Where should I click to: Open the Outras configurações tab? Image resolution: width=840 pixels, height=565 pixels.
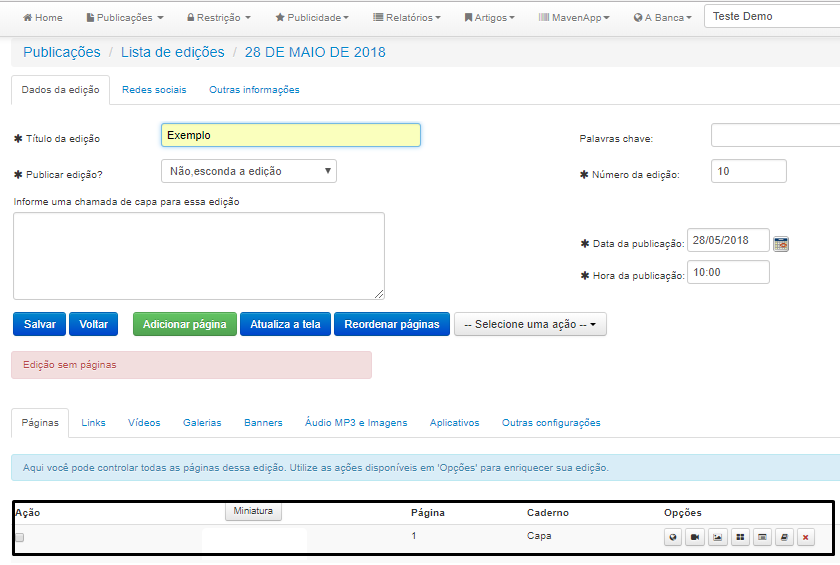tap(551, 423)
